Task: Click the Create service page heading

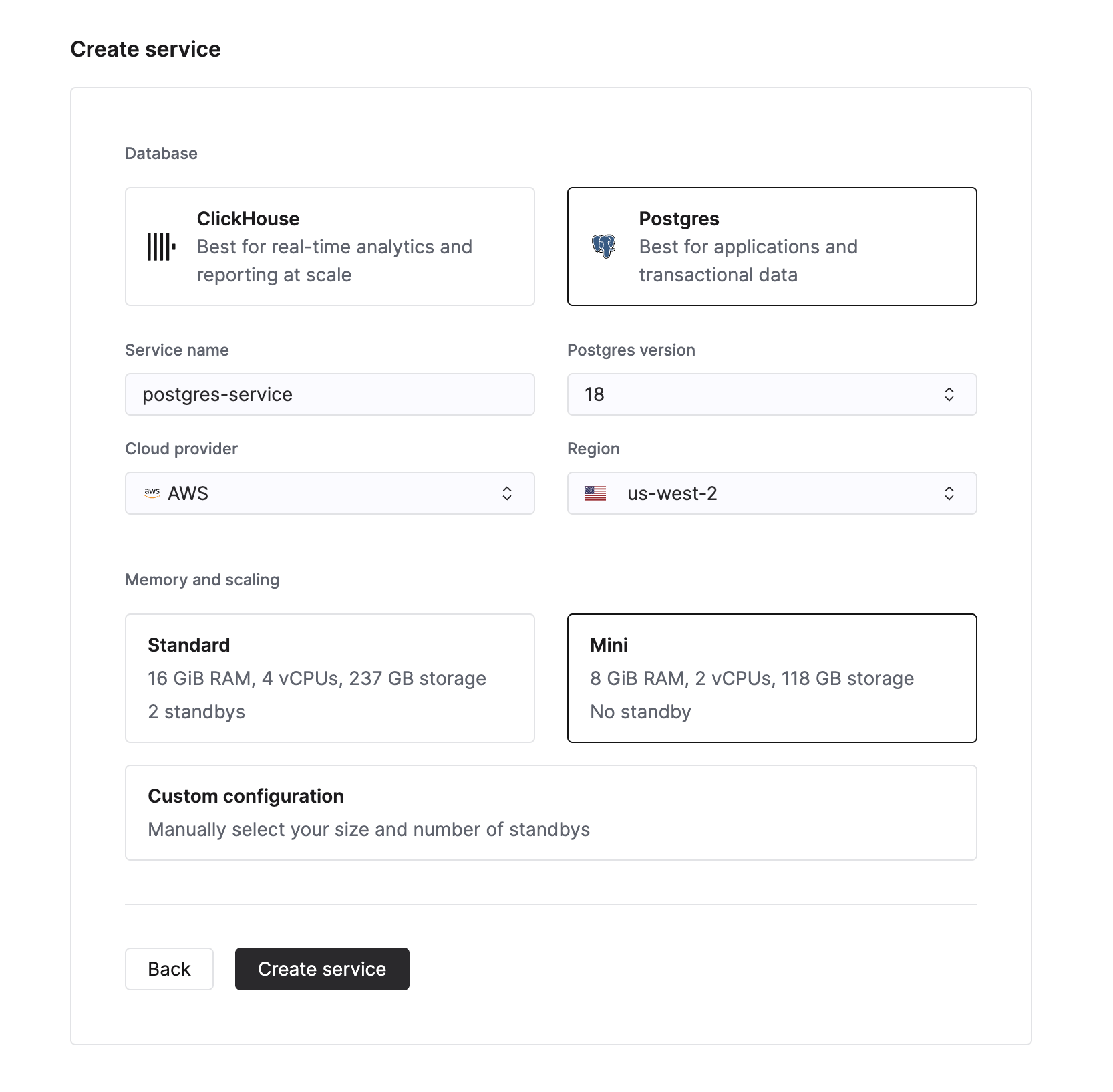Action: [x=146, y=49]
